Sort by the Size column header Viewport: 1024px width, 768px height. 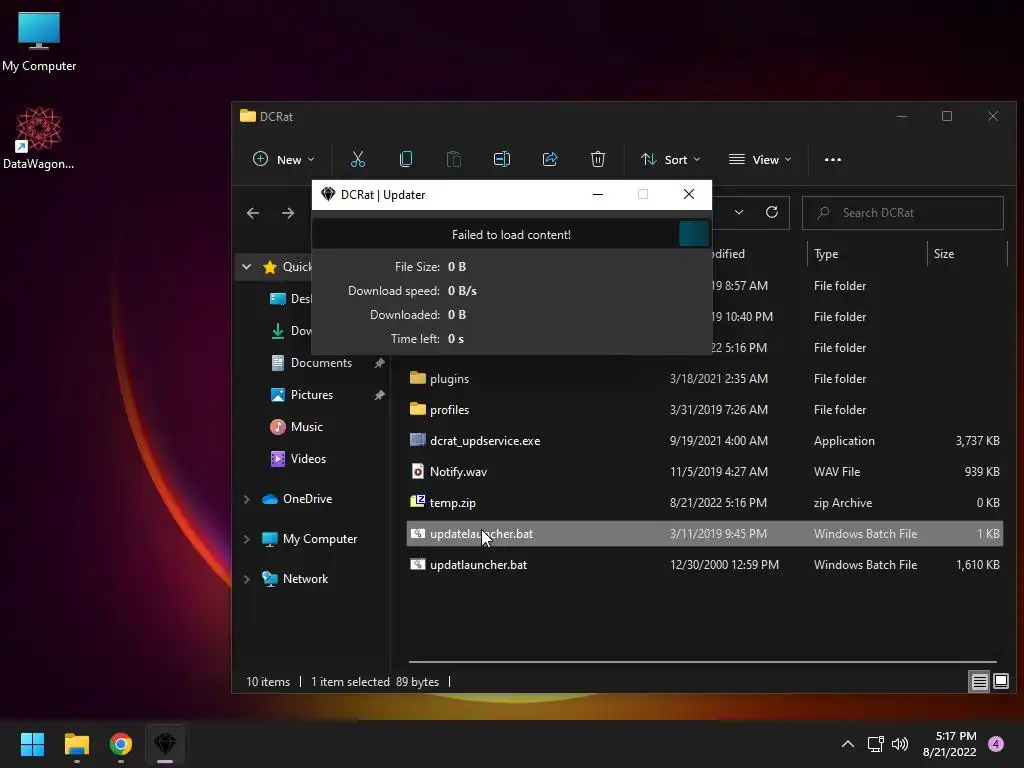tap(967, 253)
